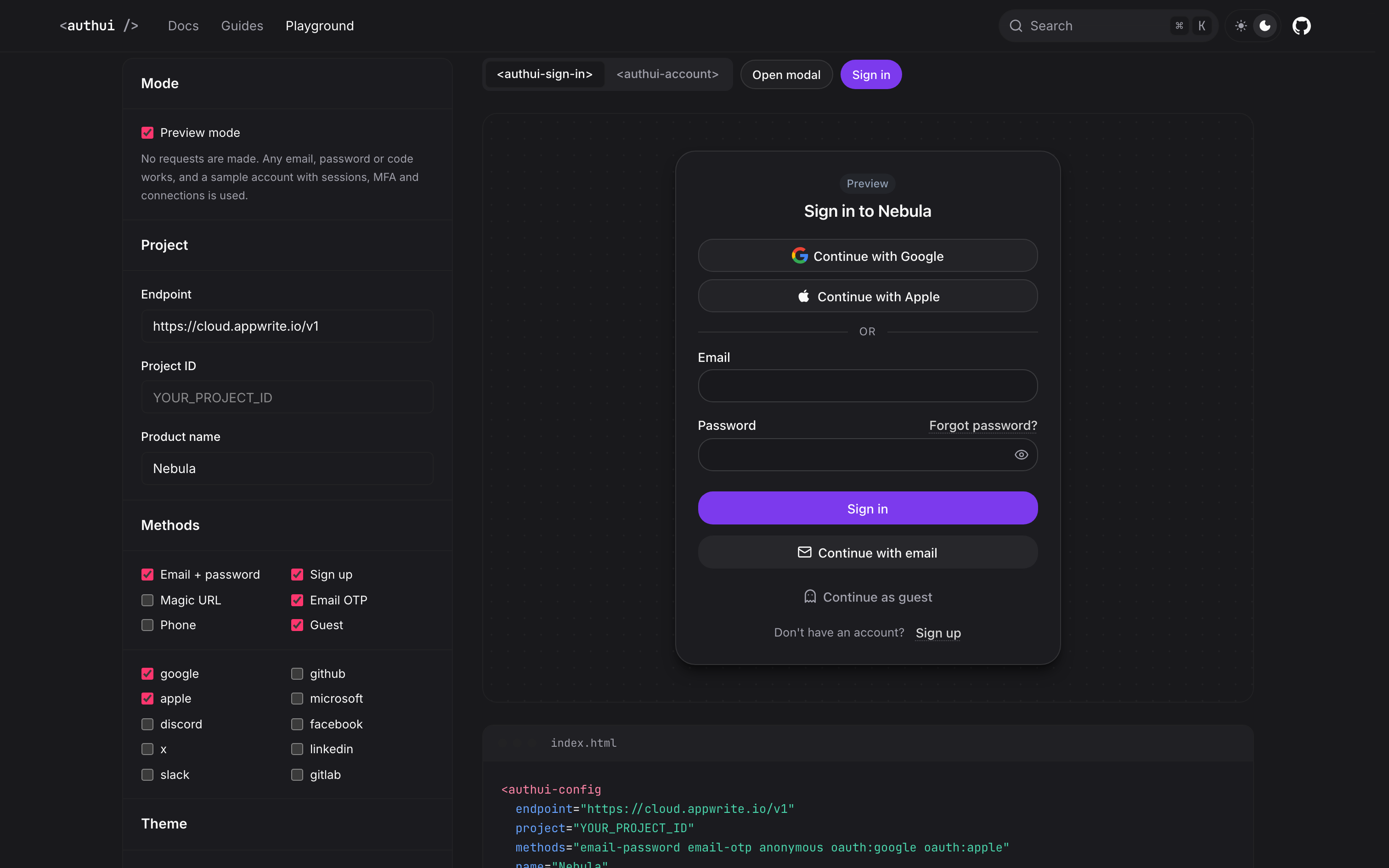Enable the Phone method
Viewport: 1389px width, 868px height.
(147, 625)
